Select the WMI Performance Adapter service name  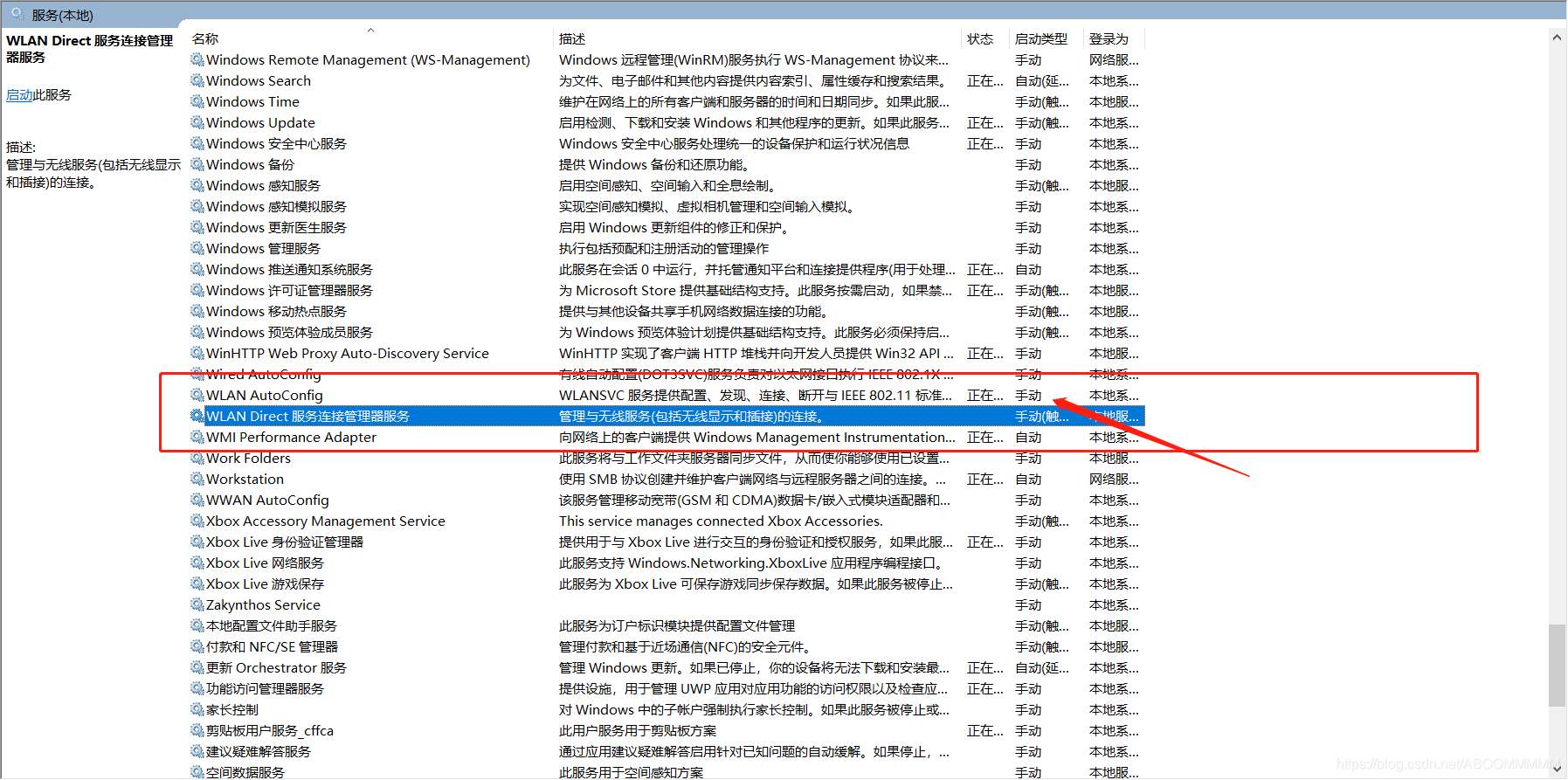[291, 437]
